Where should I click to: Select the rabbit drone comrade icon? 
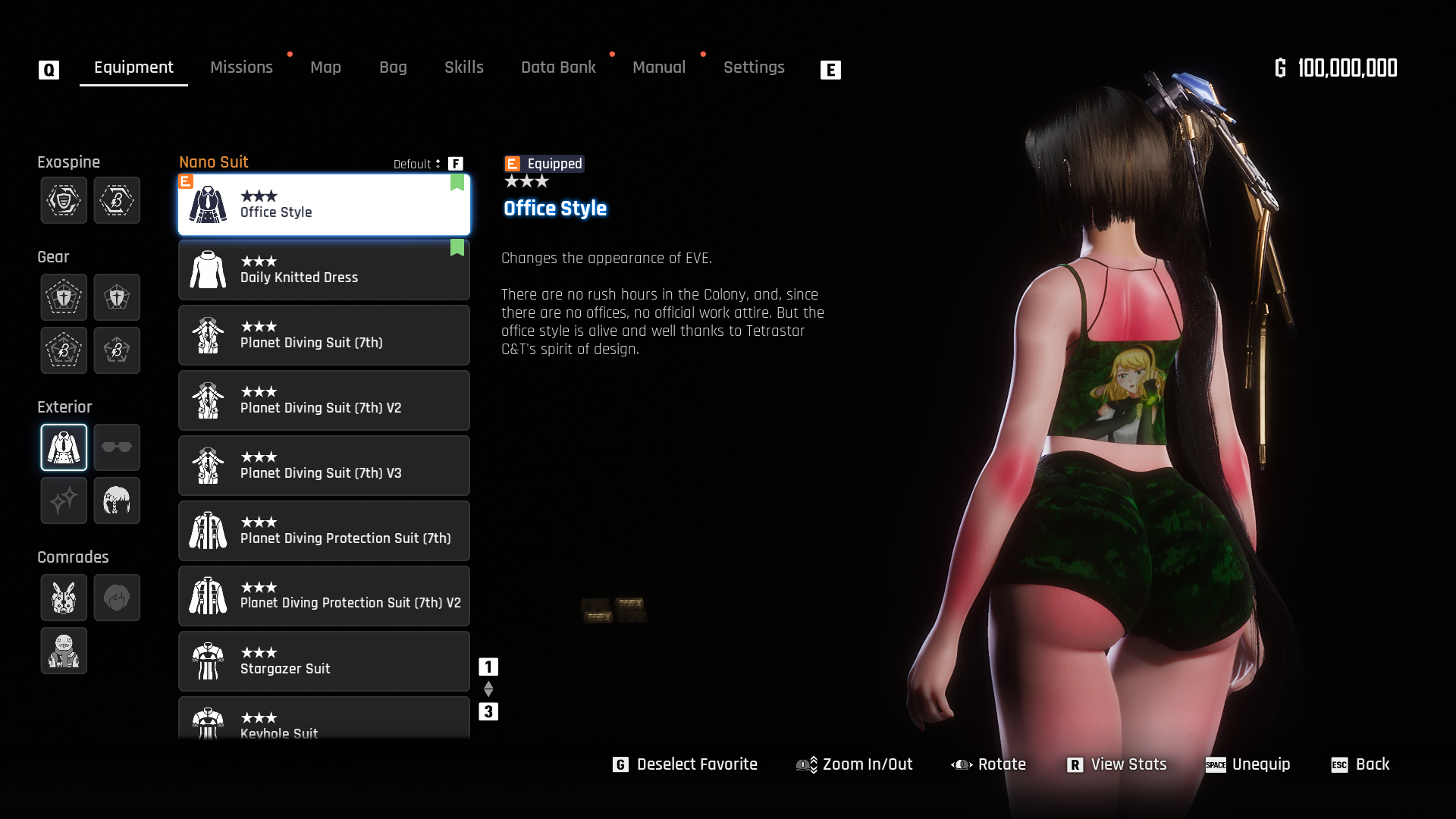tap(64, 598)
